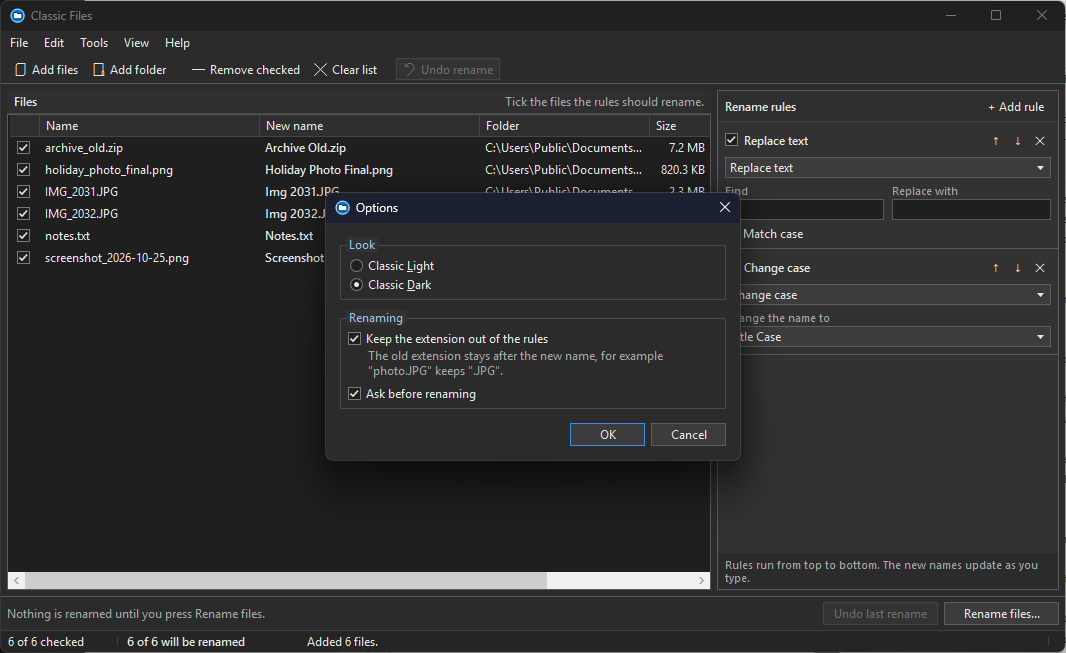The height and width of the screenshot is (653, 1066).
Task: Click the horizontal scrollbar thumb
Action: [286, 580]
